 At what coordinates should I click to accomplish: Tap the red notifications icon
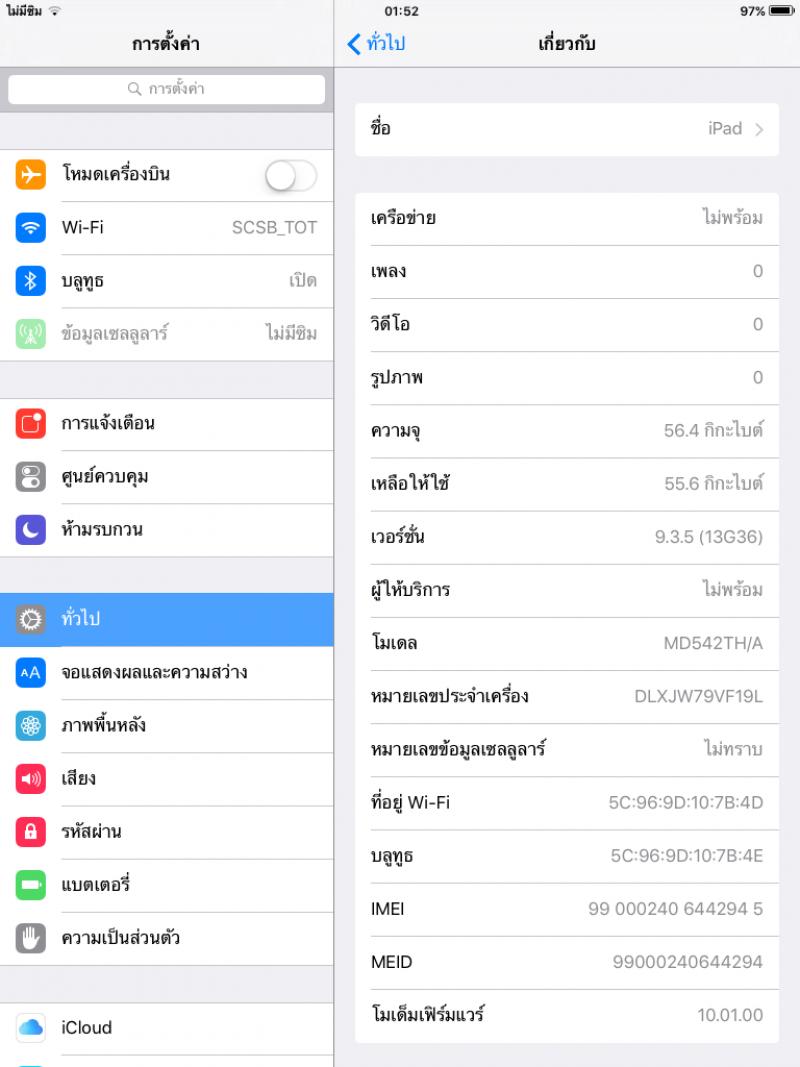pyautogui.click(x=31, y=423)
